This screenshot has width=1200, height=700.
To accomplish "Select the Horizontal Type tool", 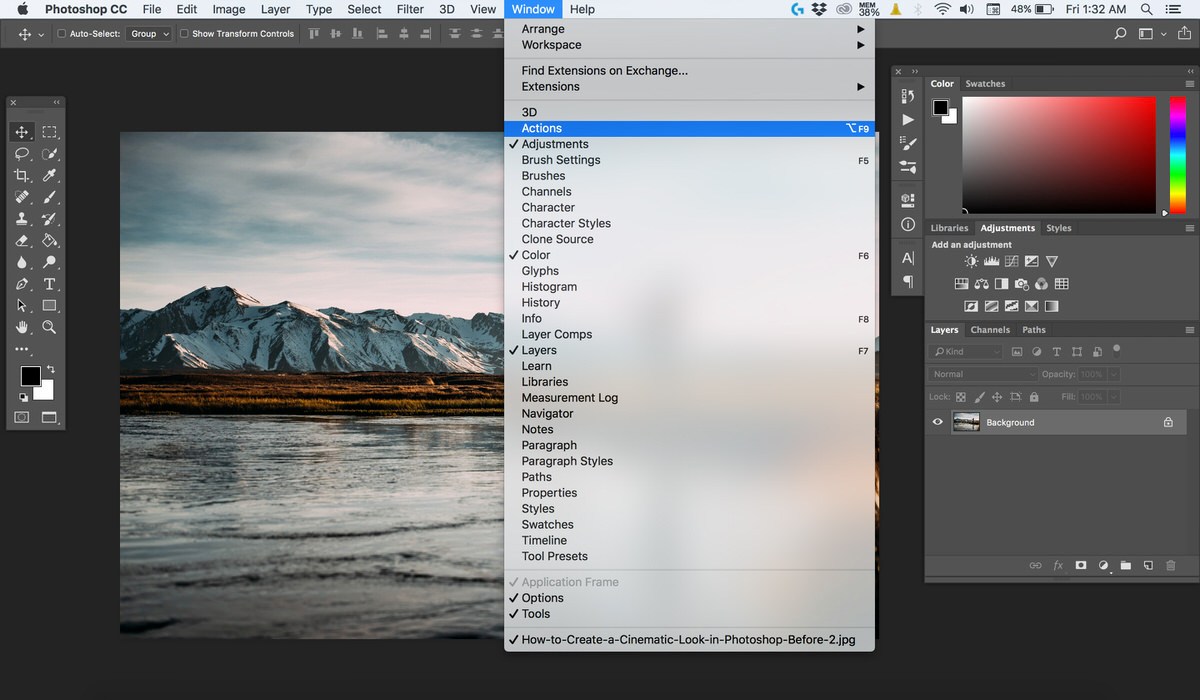I will click(49, 284).
